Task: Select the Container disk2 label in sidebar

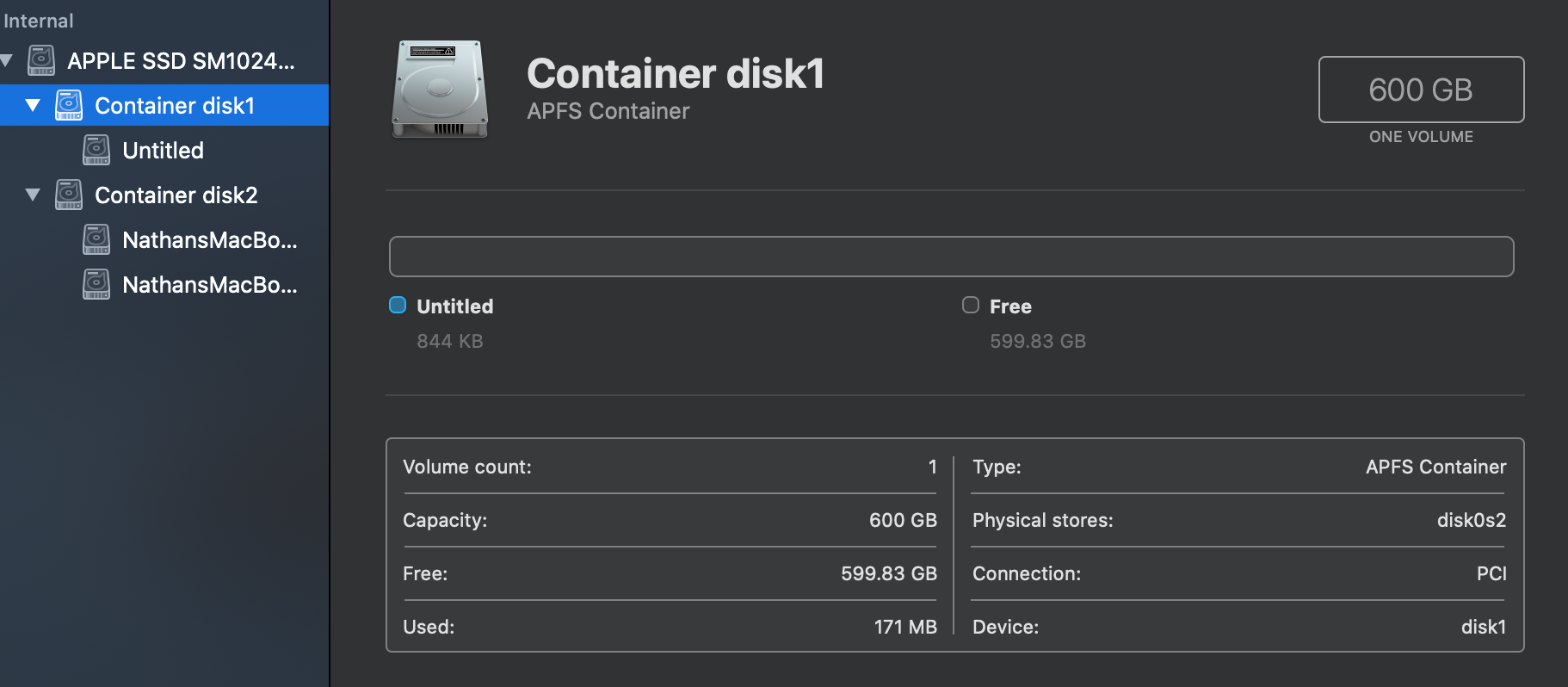Action: pyautogui.click(x=176, y=195)
